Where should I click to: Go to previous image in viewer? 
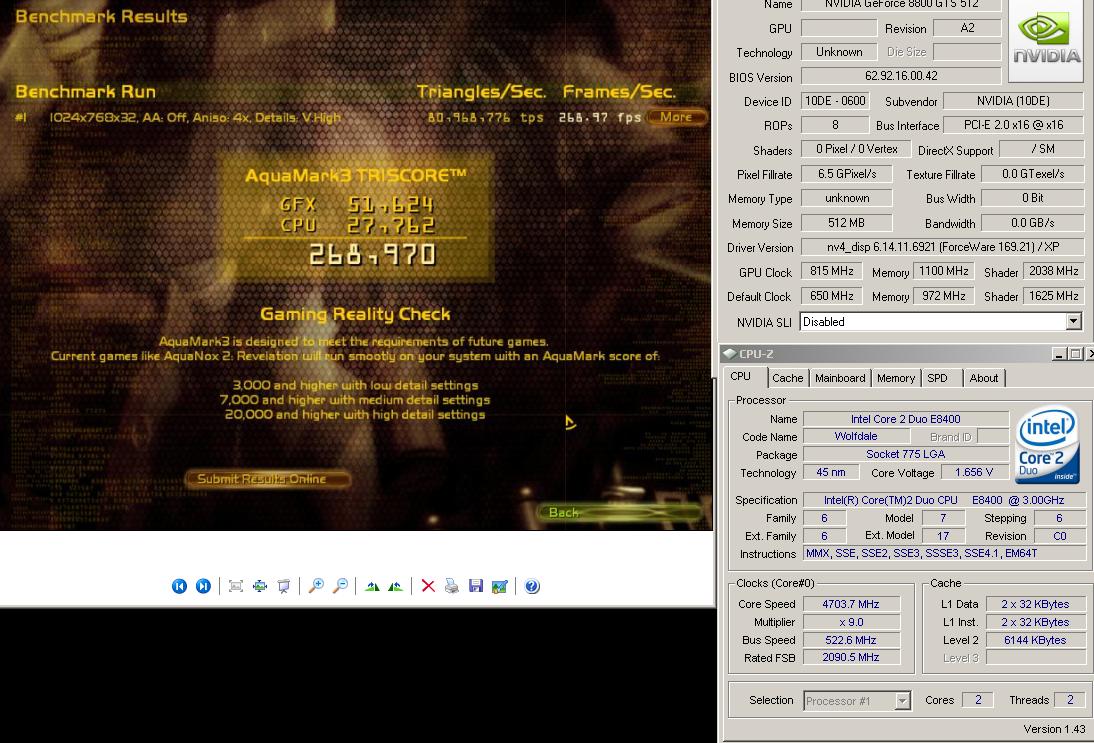click(x=179, y=586)
